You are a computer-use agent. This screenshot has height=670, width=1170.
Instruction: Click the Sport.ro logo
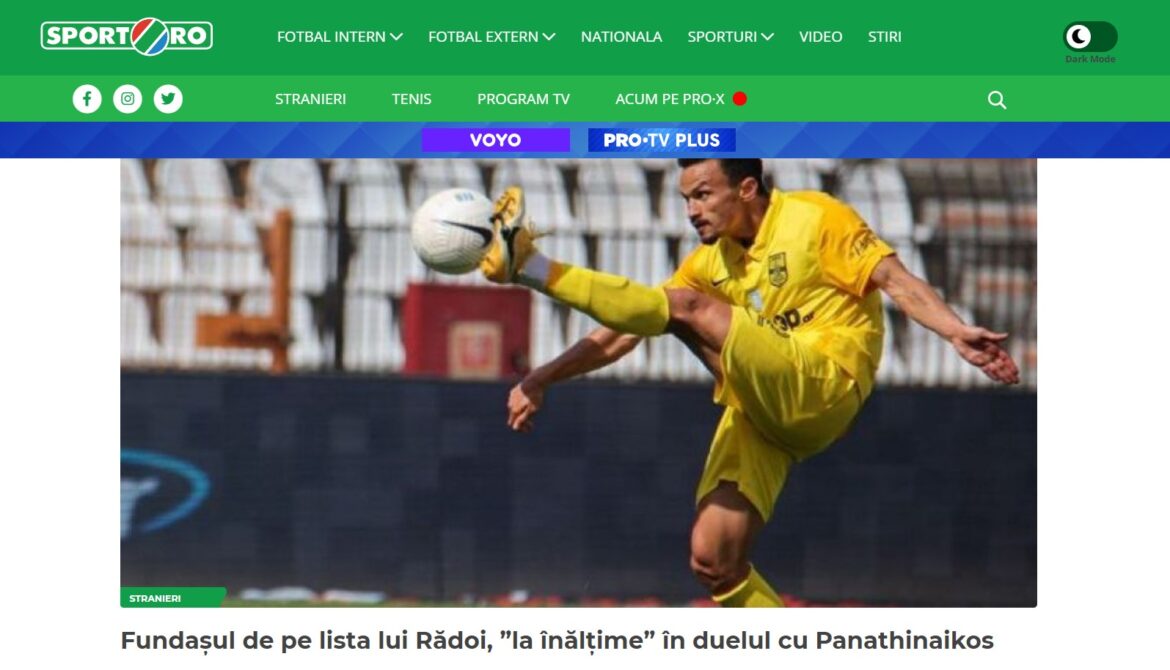click(x=127, y=36)
